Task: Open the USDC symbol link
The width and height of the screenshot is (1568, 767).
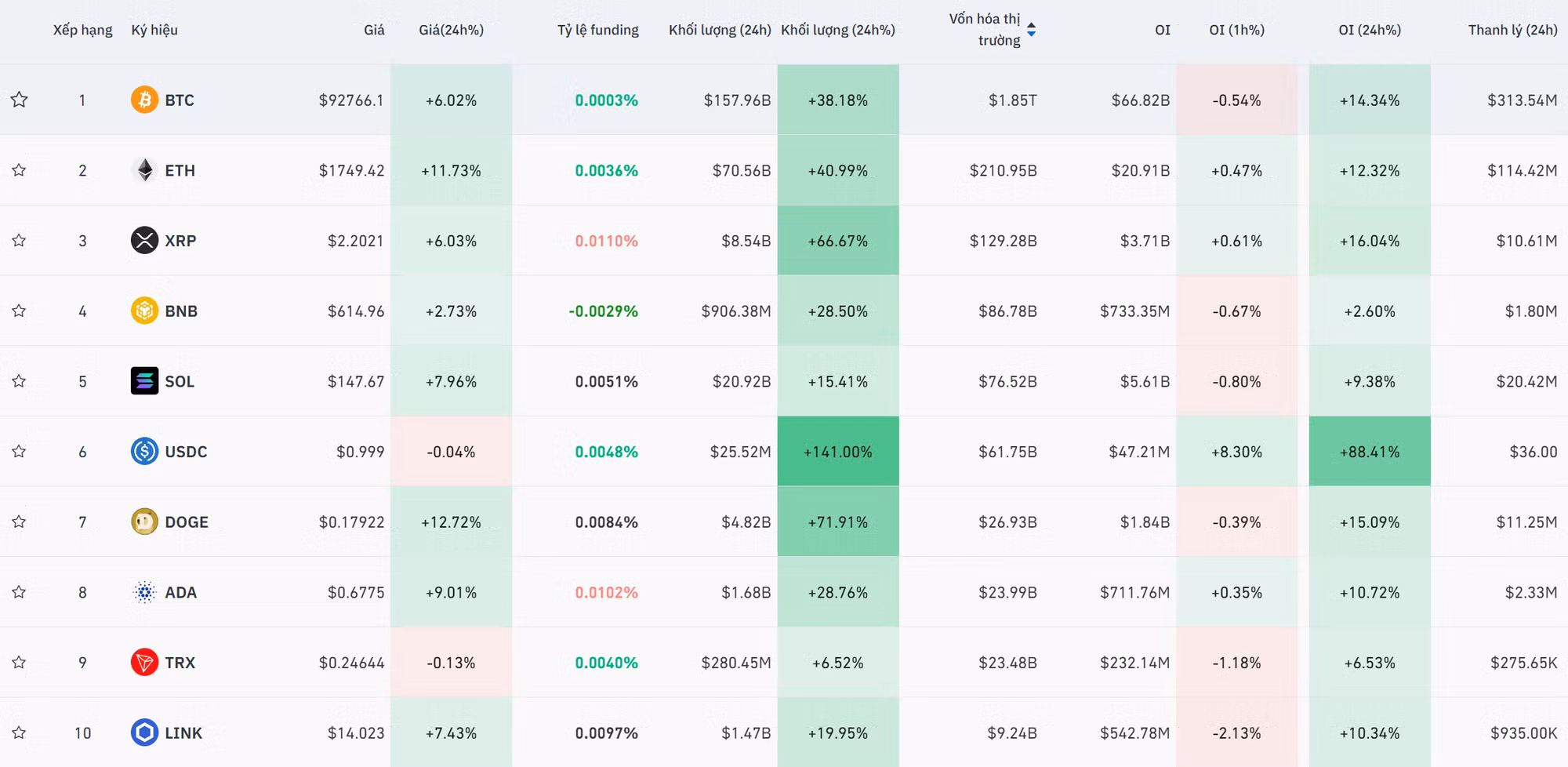Action: (186, 451)
